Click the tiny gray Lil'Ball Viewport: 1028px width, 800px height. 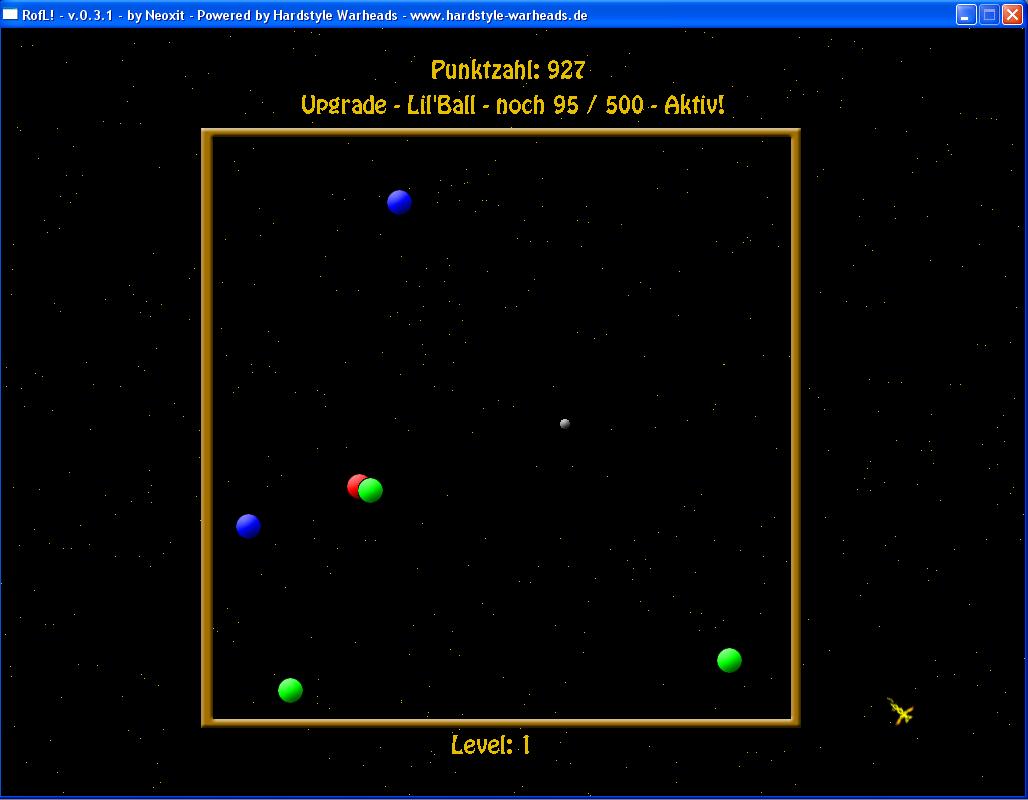point(565,424)
